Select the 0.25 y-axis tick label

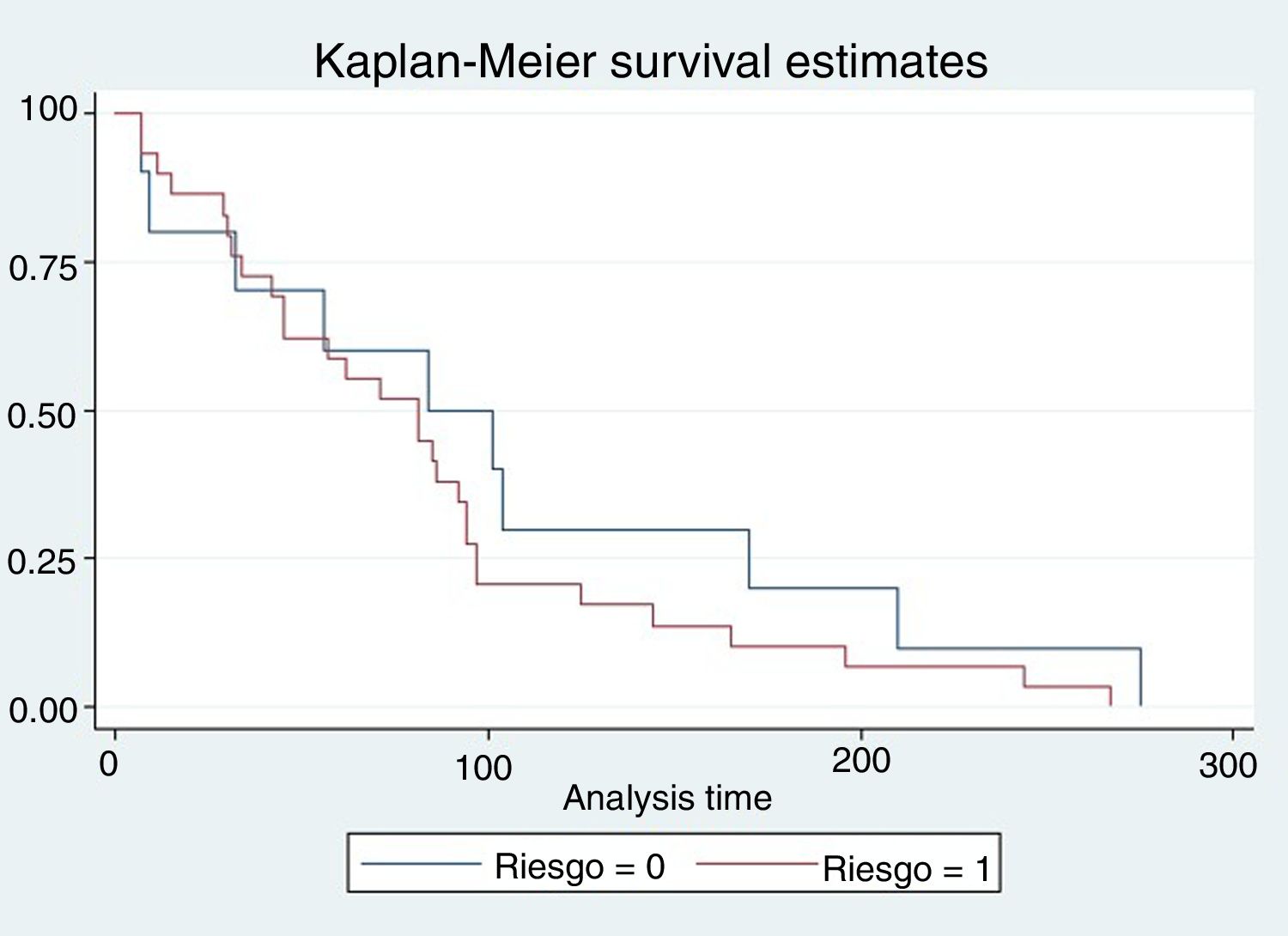(x=43, y=562)
